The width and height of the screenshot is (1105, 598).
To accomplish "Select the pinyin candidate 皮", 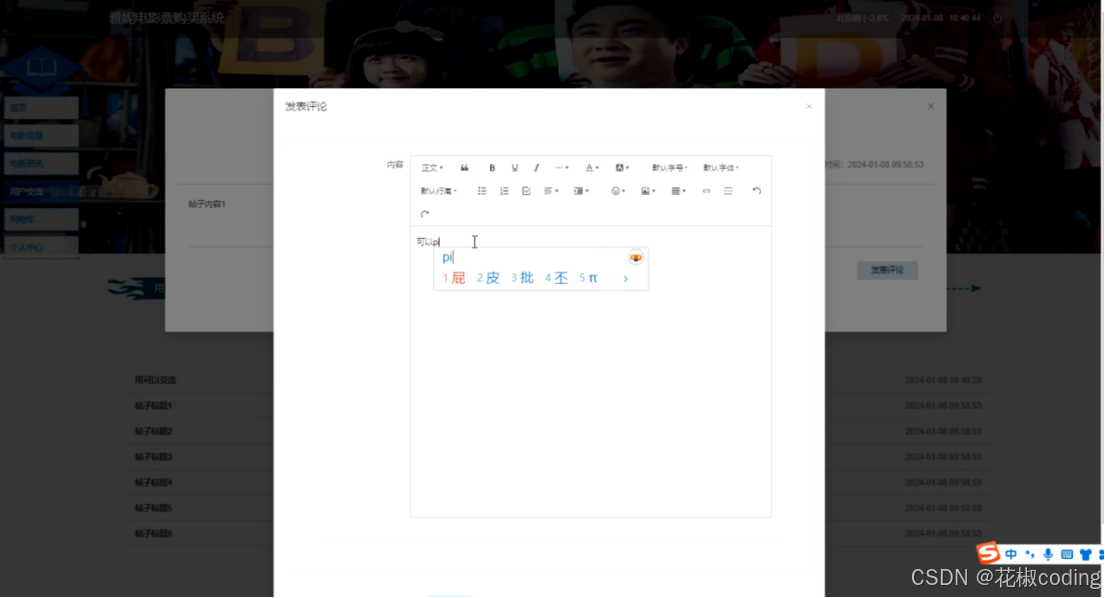I will 491,277.
